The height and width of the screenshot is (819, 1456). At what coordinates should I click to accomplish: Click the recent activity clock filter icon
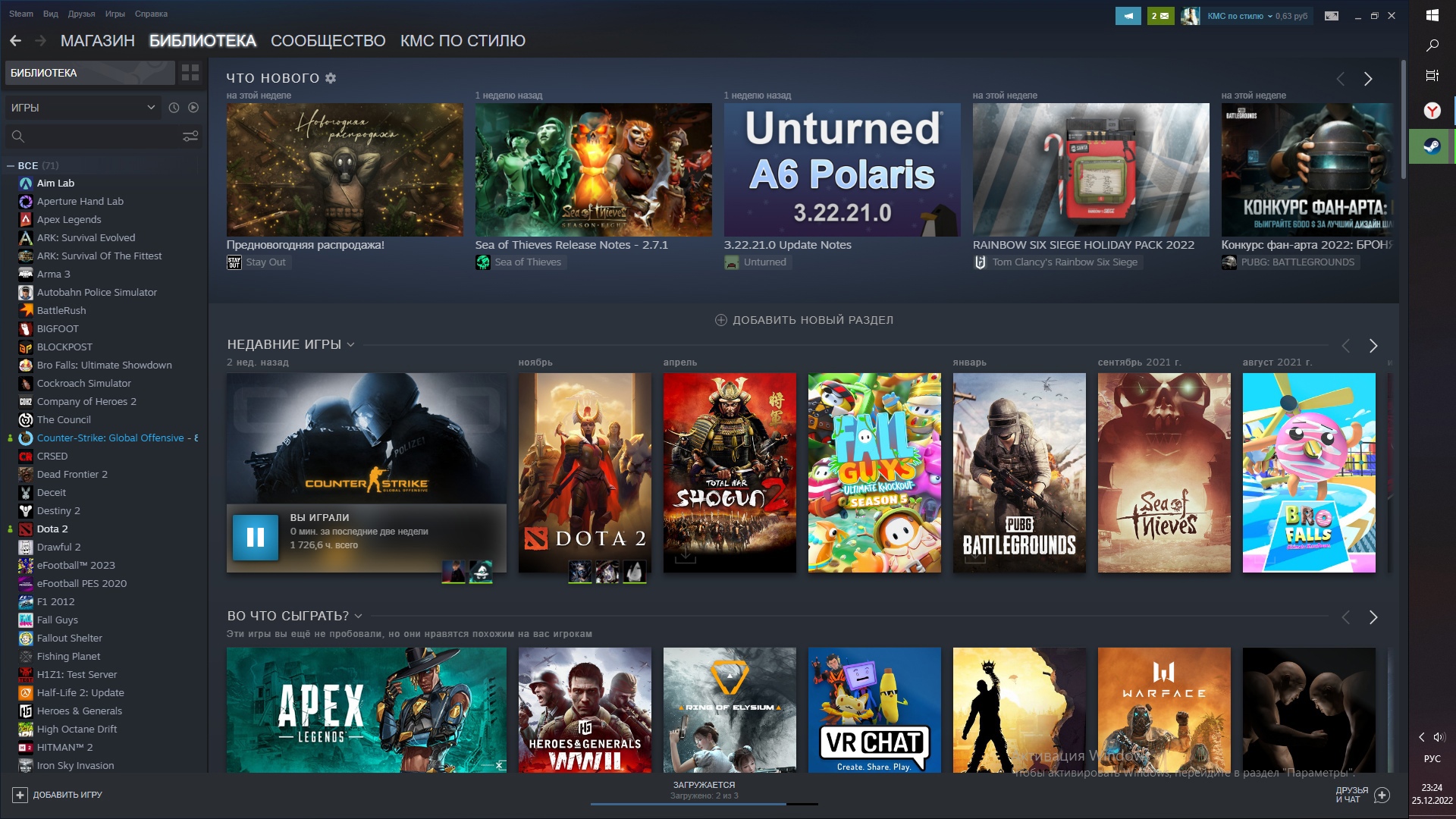click(174, 108)
